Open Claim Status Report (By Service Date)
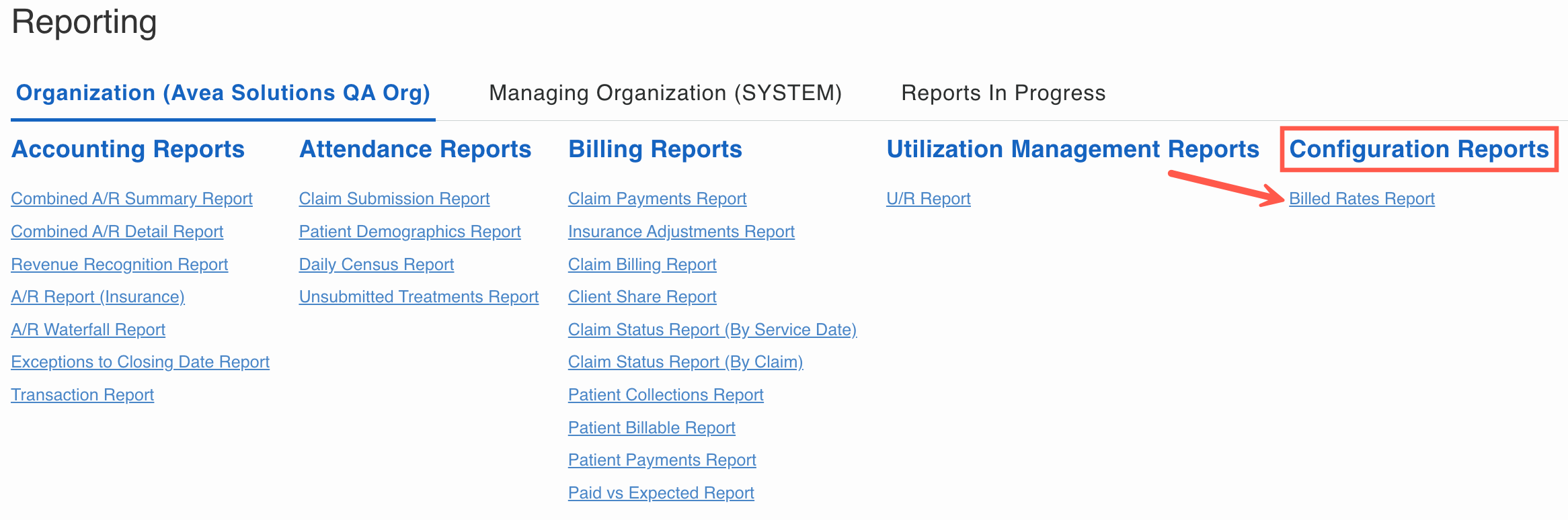Image resolution: width=1568 pixels, height=520 pixels. (x=712, y=330)
